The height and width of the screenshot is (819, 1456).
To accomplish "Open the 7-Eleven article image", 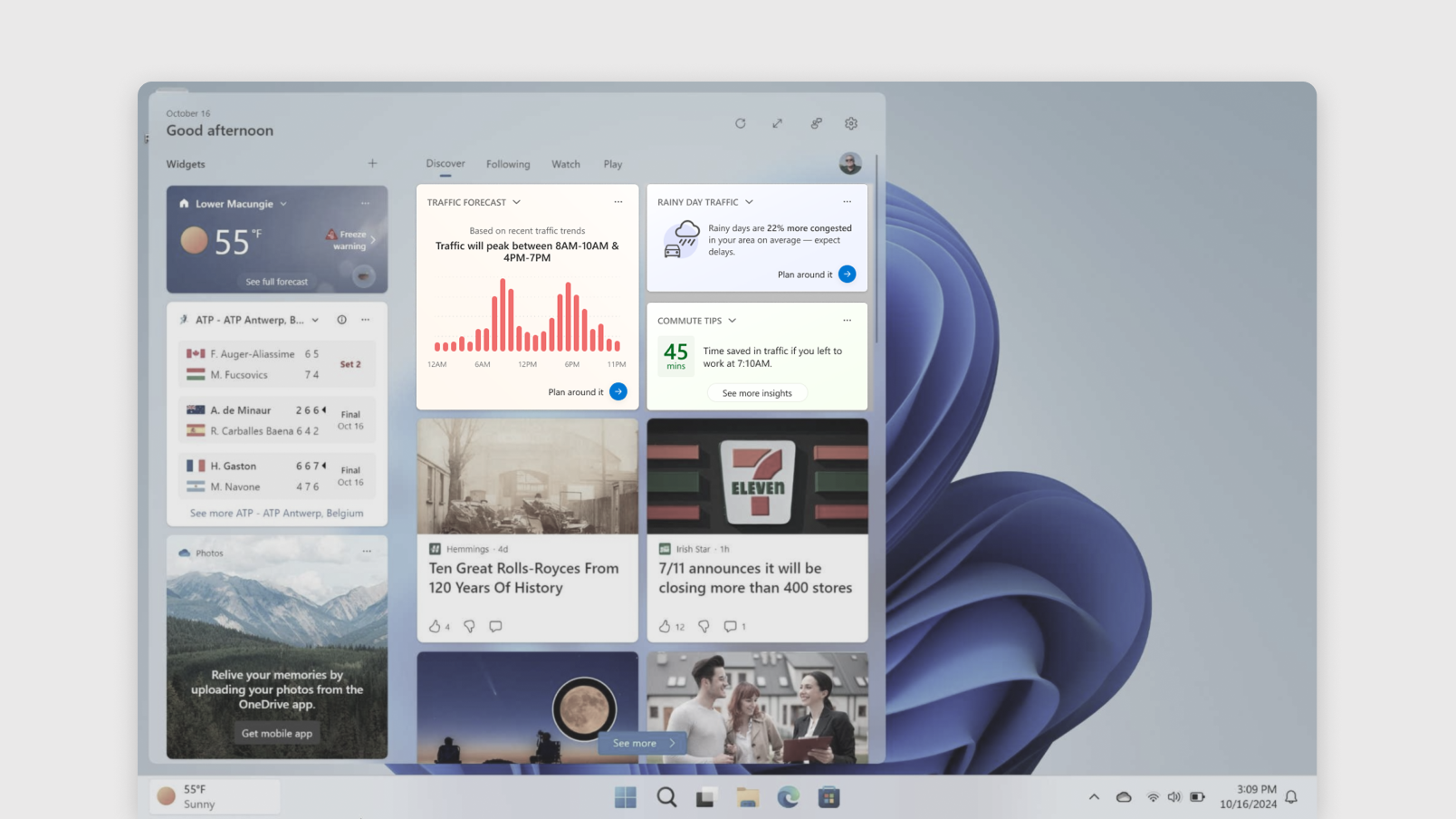I will pyautogui.click(x=757, y=477).
